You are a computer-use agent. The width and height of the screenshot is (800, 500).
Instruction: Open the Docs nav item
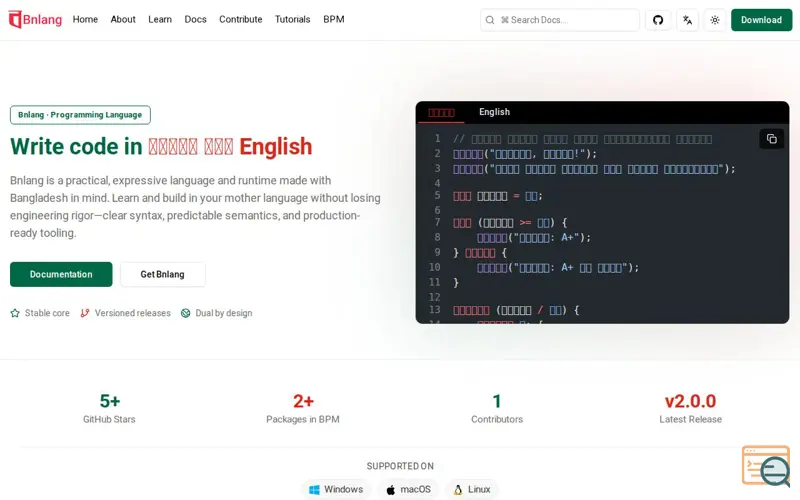point(195,19)
